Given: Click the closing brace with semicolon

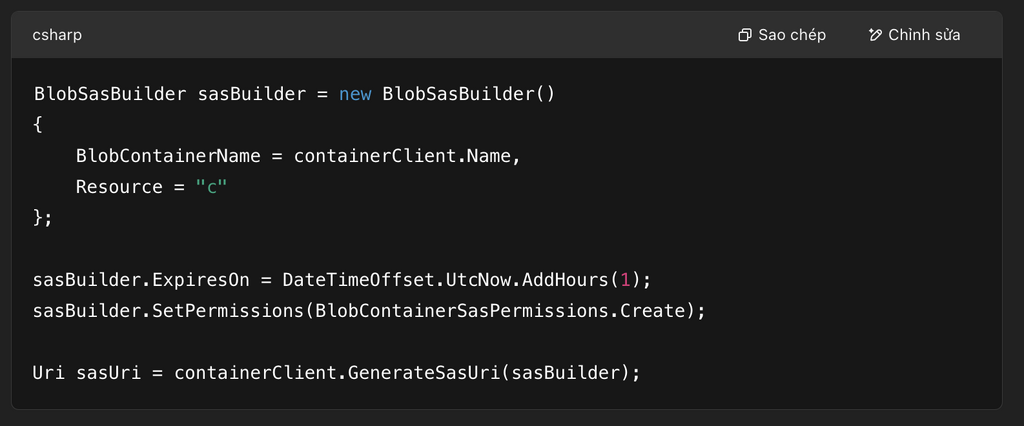Looking at the screenshot, I should click(43, 218).
